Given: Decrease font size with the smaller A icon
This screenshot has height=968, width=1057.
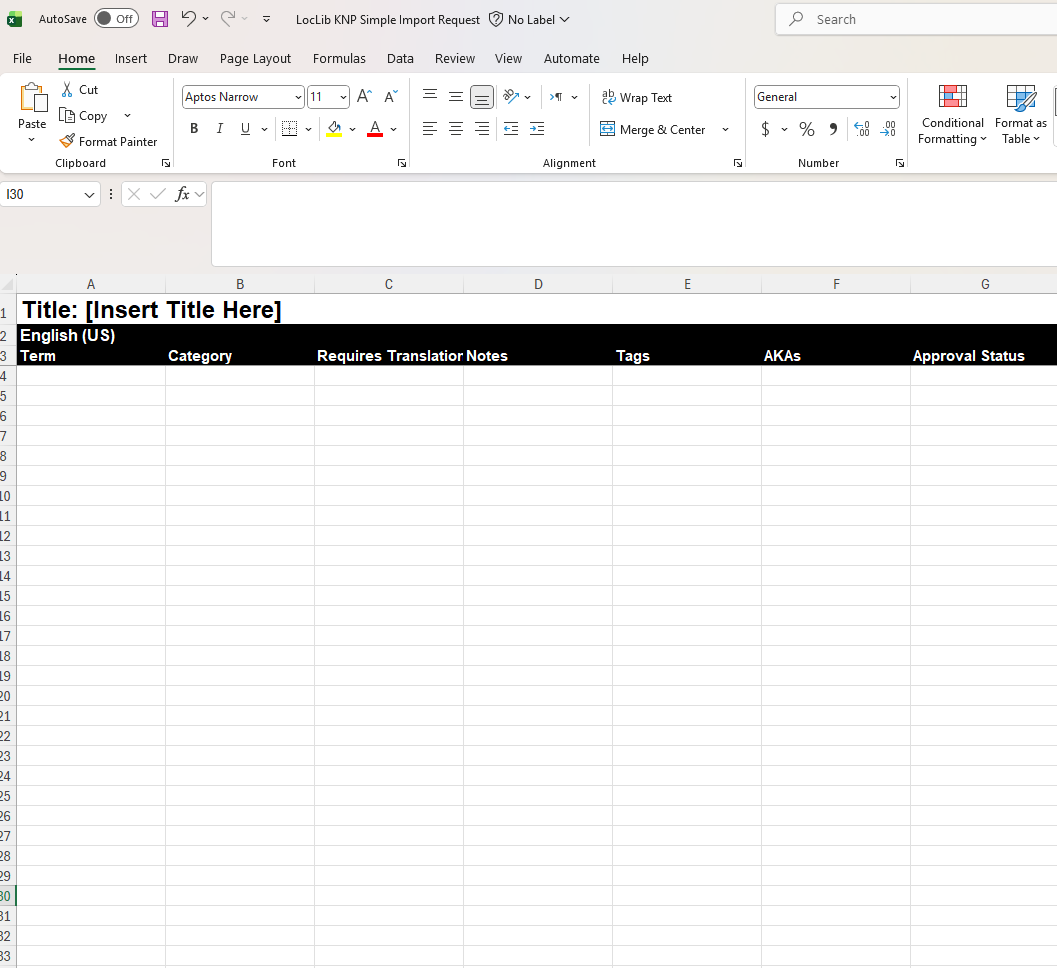Looking at the screenshot, I should 391,97.
